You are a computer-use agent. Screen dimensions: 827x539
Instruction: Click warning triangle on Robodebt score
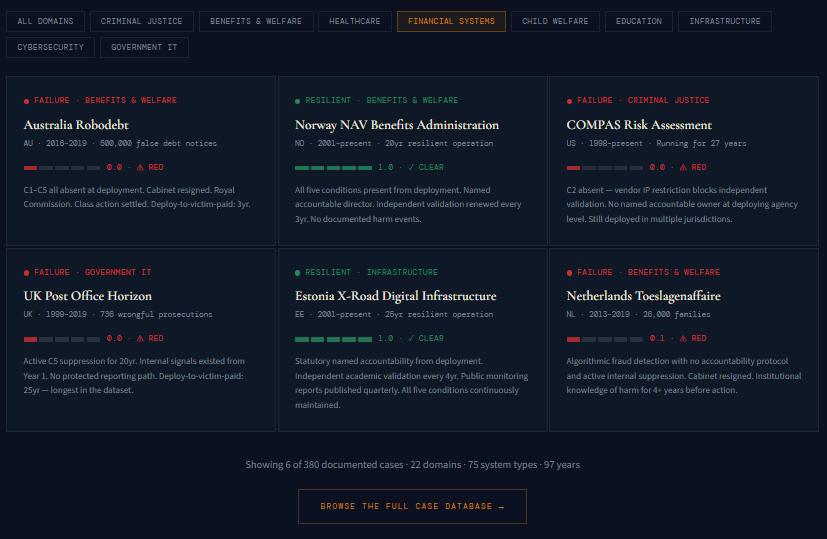140,167
